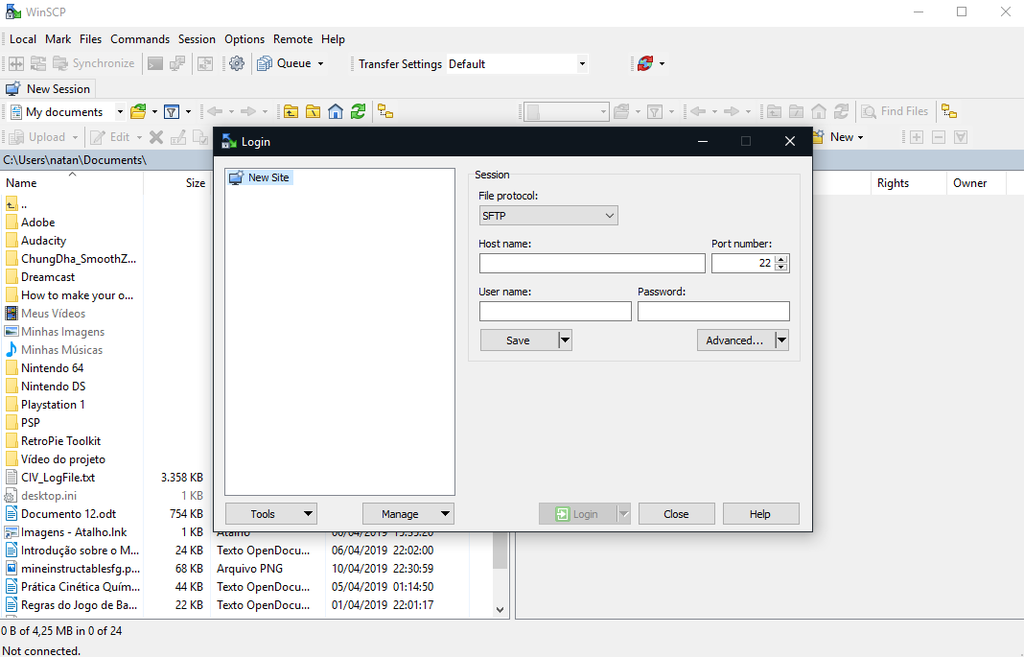
Task: Open the Remote menu
Action: 293,39
